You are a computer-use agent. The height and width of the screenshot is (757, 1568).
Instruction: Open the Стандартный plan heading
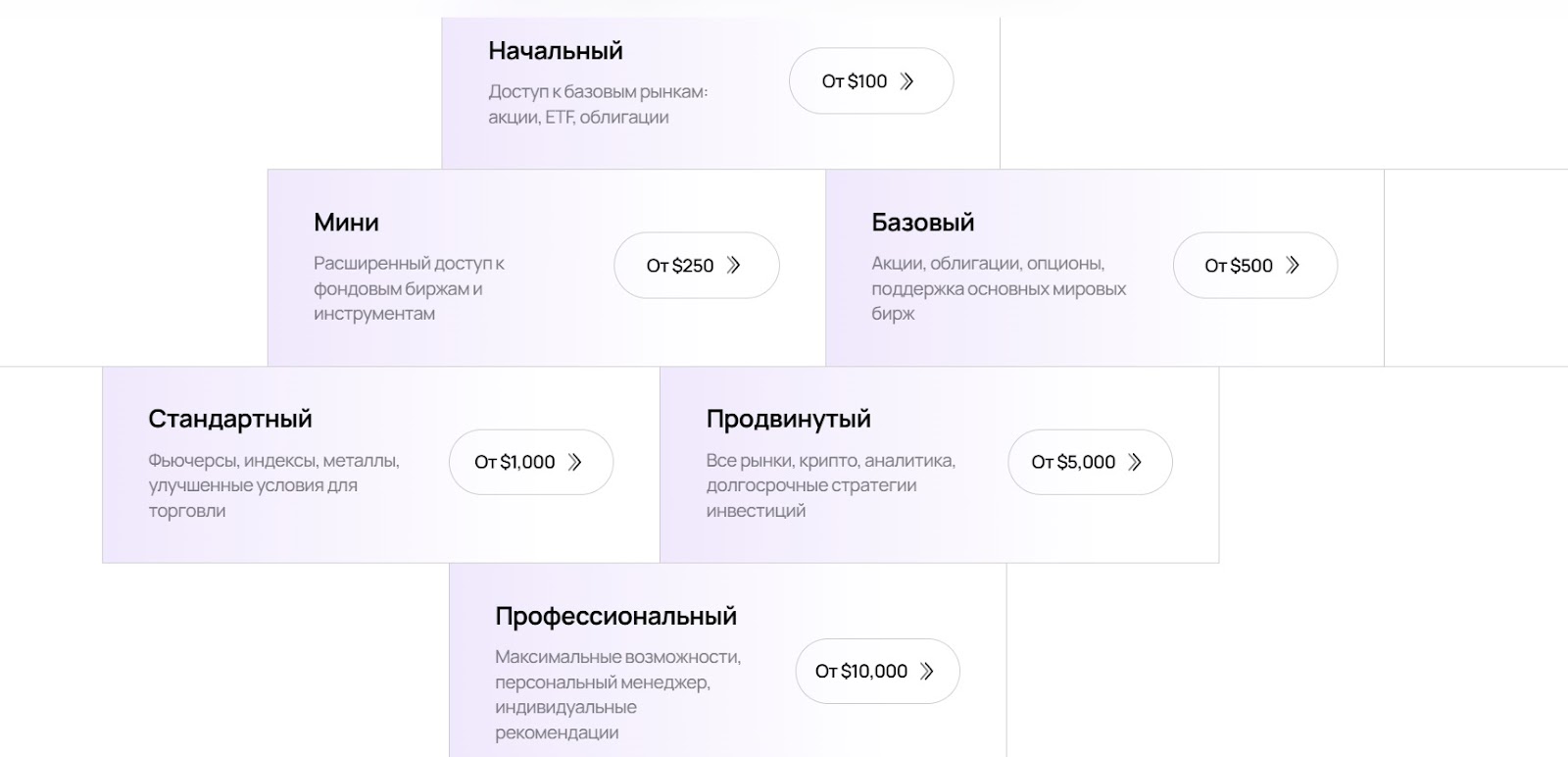[230, 419]
